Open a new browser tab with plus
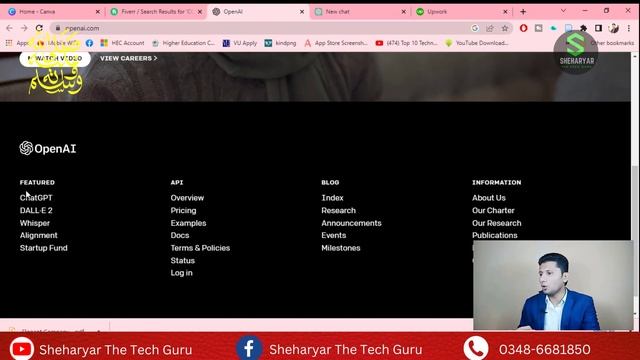Image resolution: width=640 pixels, height=360 pixels. [x=523, y=11]
